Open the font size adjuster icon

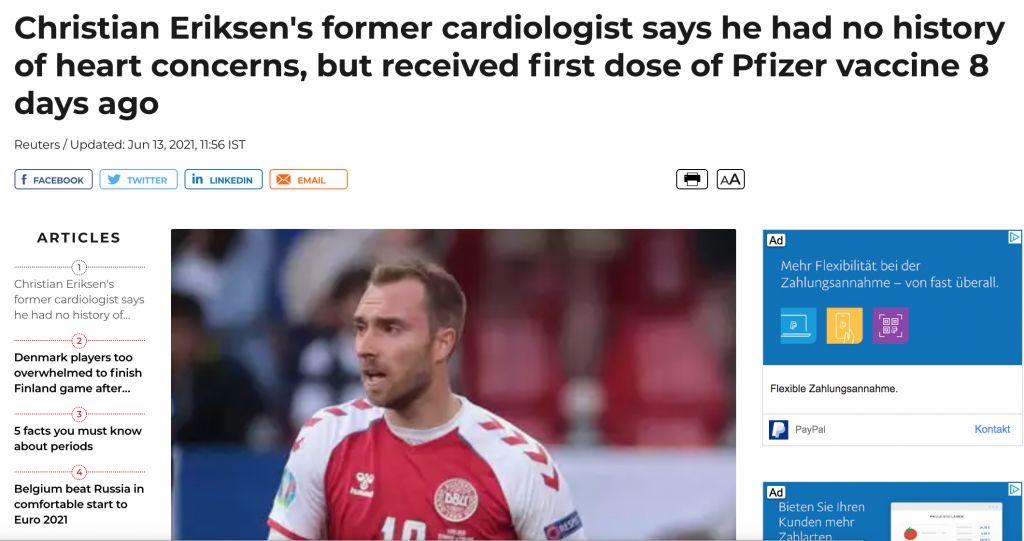pos(731,180)
